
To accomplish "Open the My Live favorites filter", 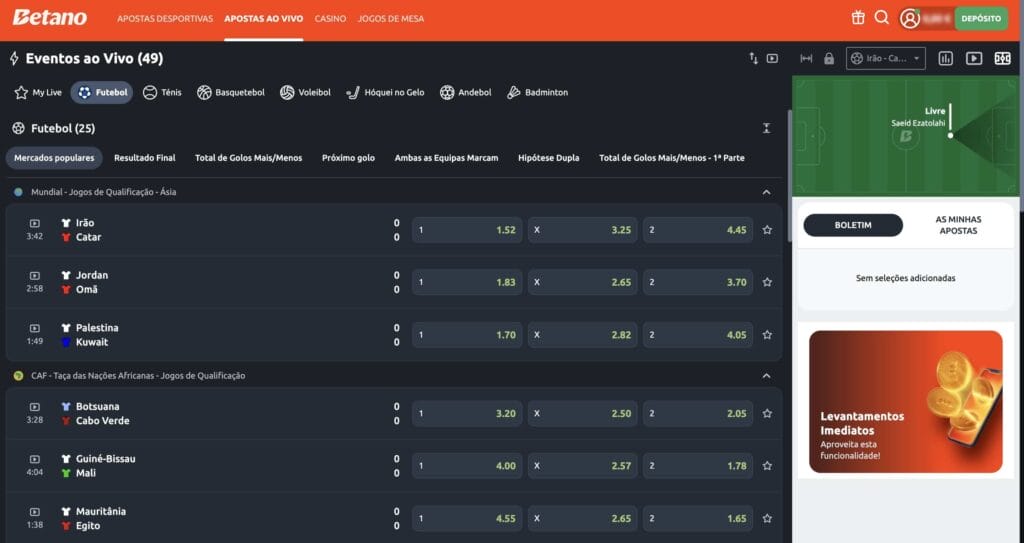I will tap(38, 92).
